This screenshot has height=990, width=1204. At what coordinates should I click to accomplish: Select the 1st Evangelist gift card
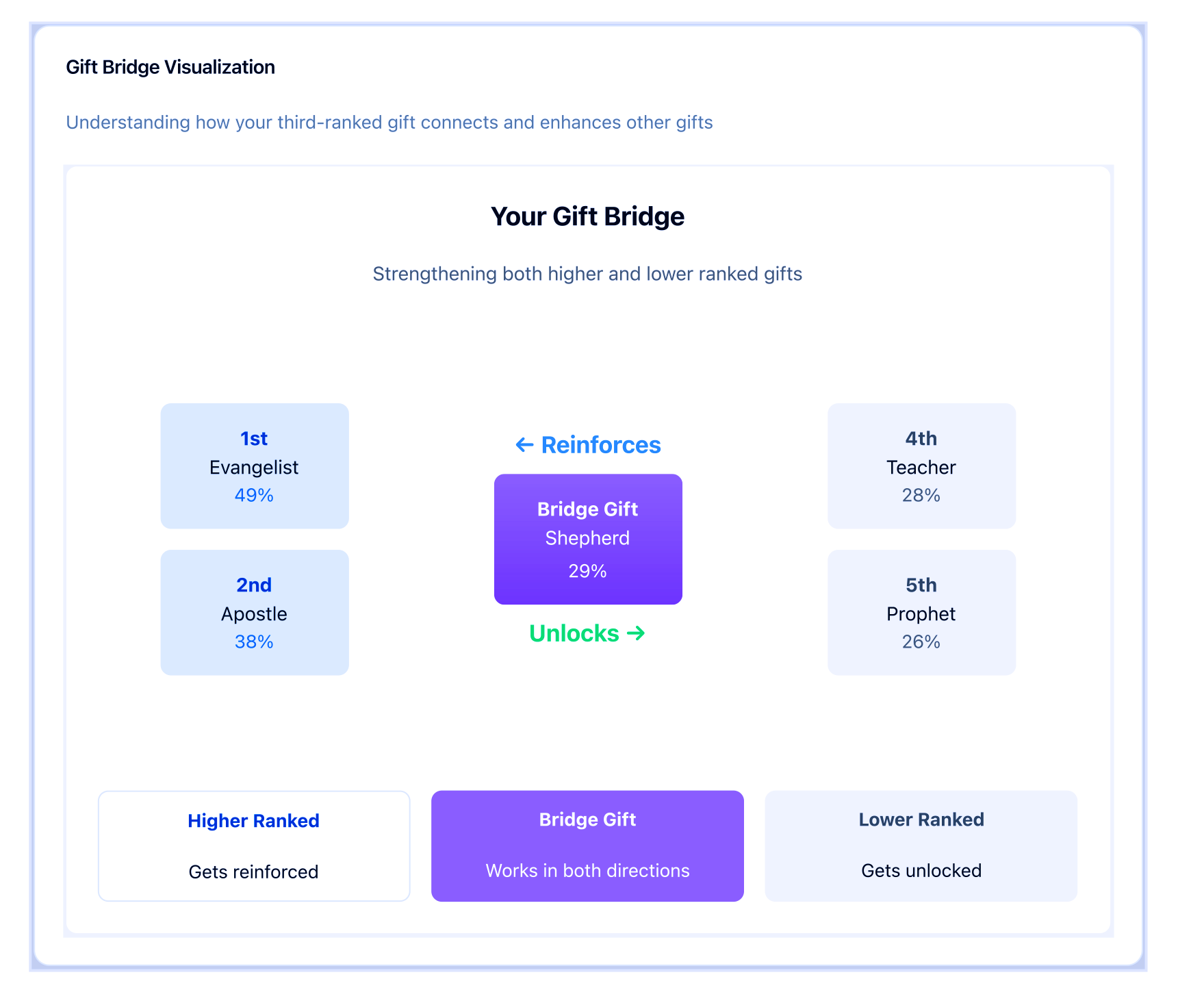255,466
